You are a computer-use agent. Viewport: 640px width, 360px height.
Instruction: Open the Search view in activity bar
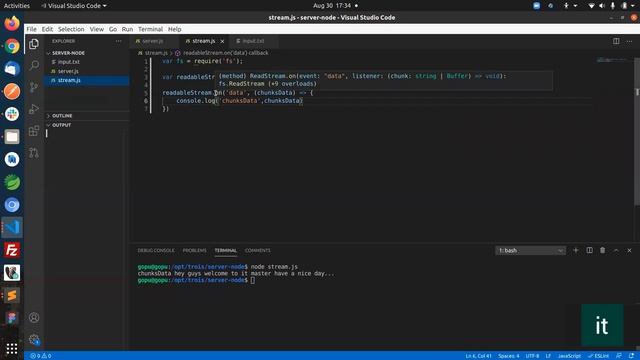(x=34, y=65)
